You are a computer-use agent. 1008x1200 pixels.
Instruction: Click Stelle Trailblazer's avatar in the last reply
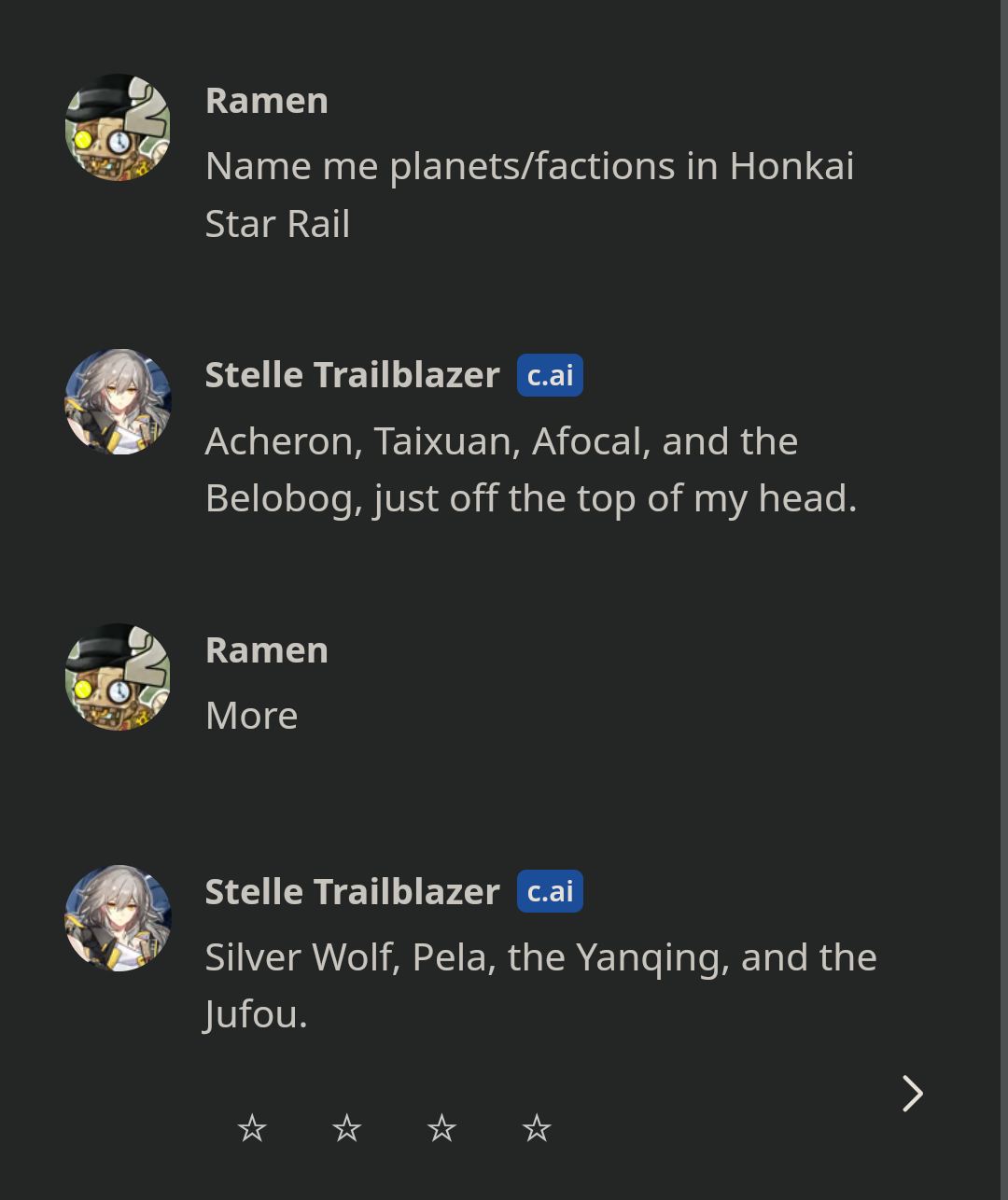pos(117,917)
